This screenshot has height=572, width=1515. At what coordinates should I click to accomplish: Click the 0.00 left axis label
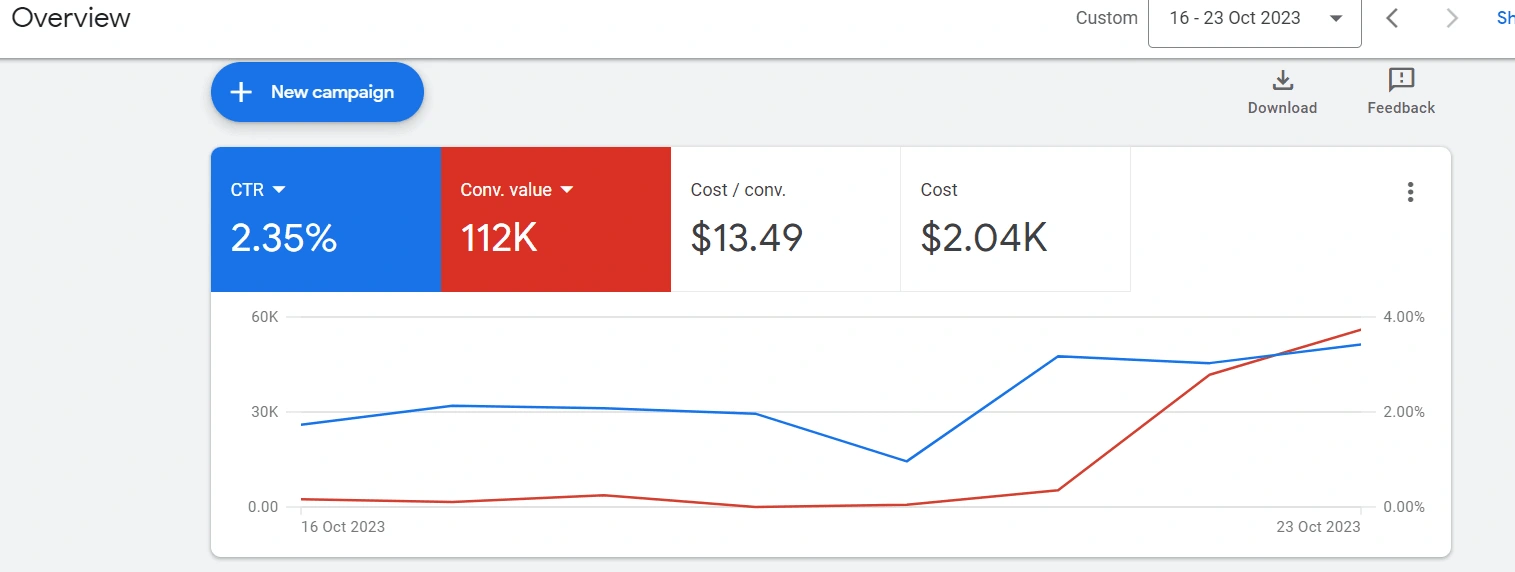tap(263, 507)
